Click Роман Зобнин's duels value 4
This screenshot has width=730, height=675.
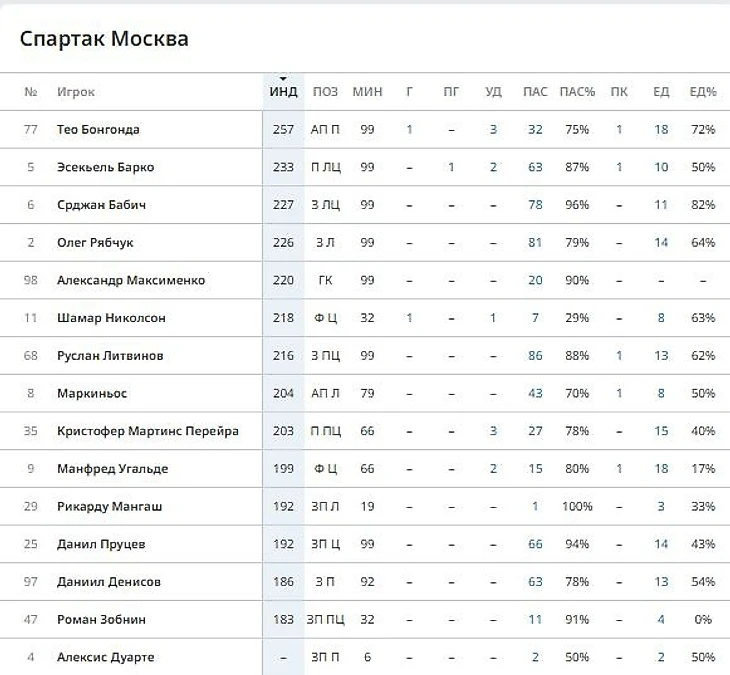click(661, 620)
